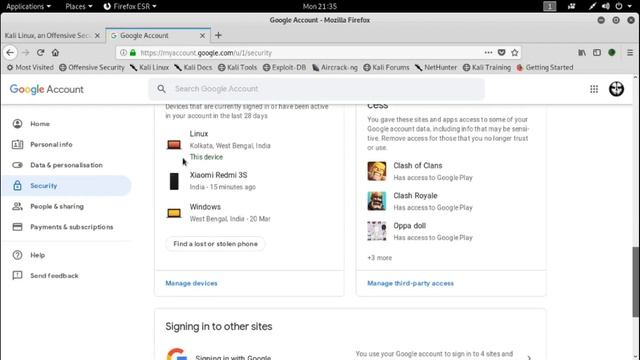Screen dimensions: 640x360
Task: Open Payments & subscriptions section
Action: (71, 227)
